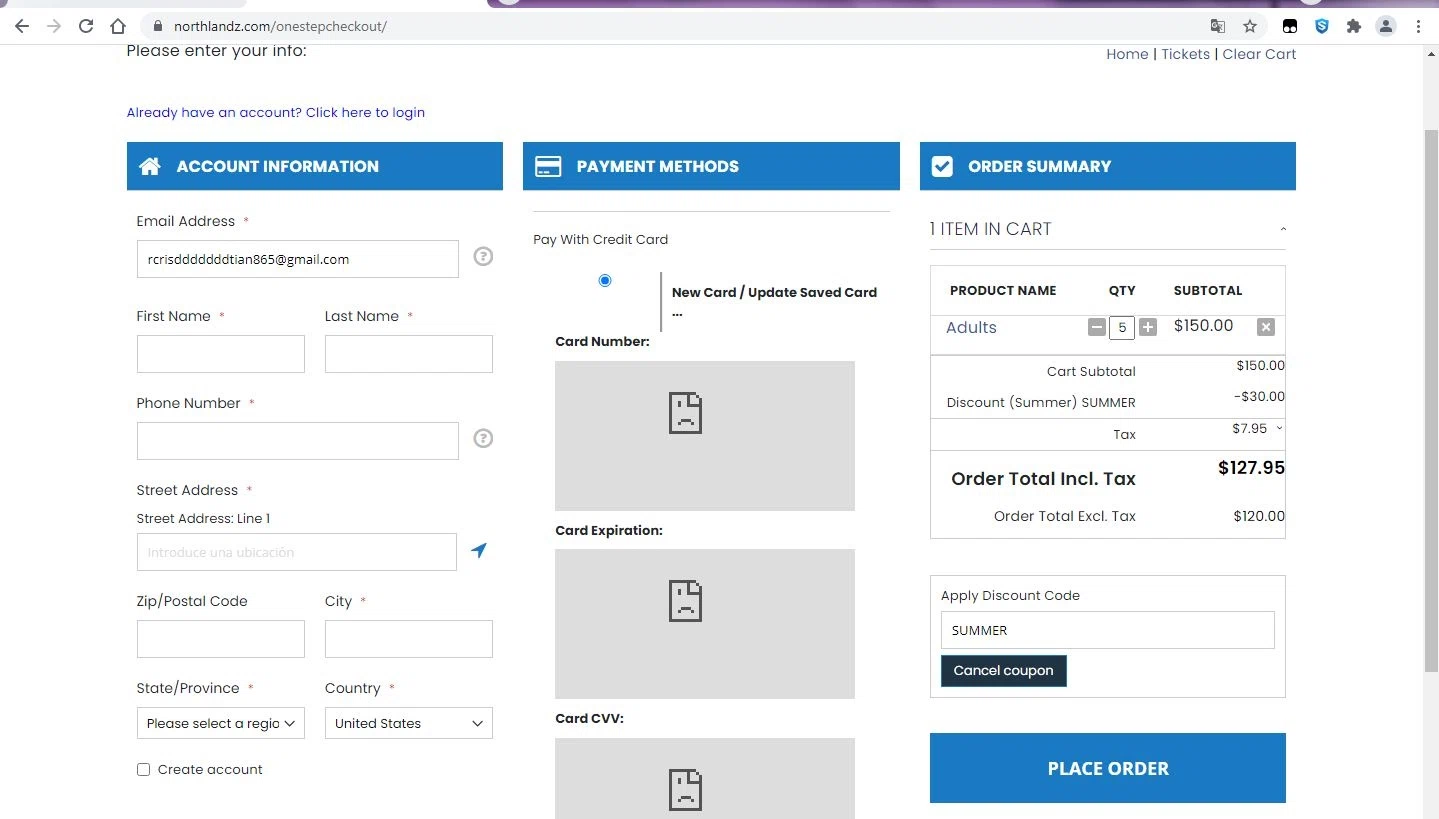Click the Zip/Postal Code field
1439x819 pixels.
click(x=221, y=639)
